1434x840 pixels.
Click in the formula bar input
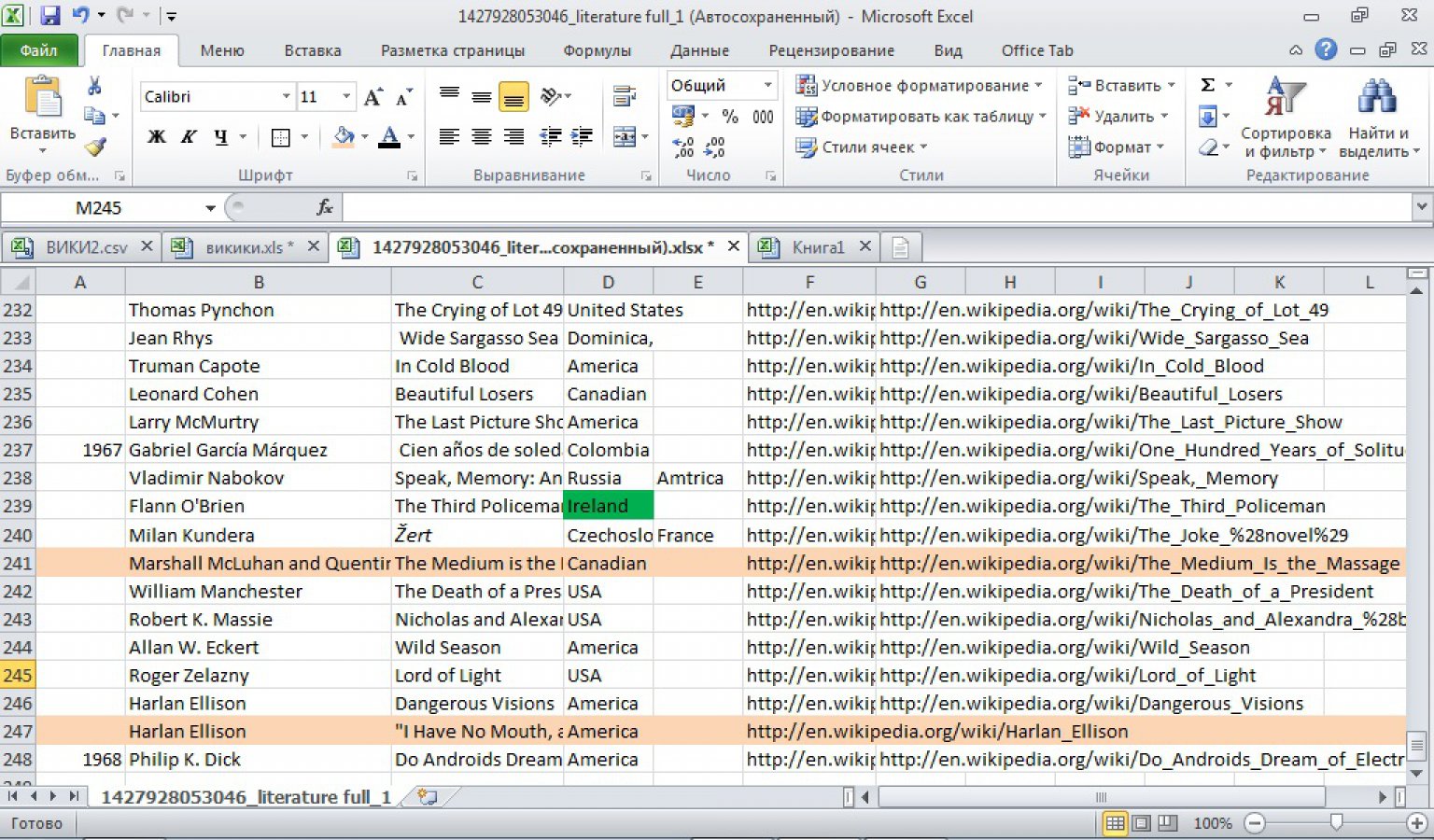click(x=878, y=207)
